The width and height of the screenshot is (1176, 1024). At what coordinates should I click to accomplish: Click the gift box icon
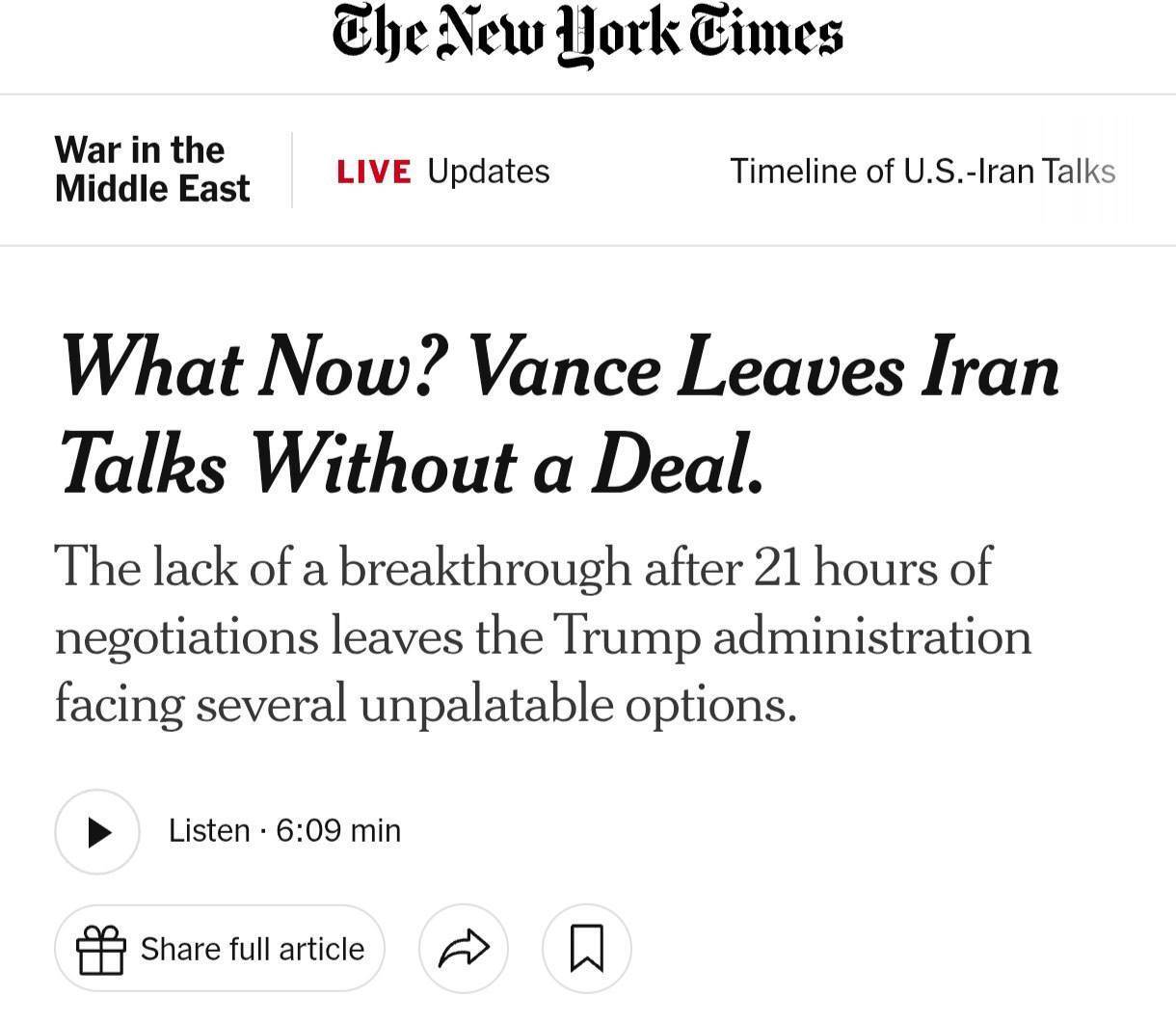pos(101,950)
